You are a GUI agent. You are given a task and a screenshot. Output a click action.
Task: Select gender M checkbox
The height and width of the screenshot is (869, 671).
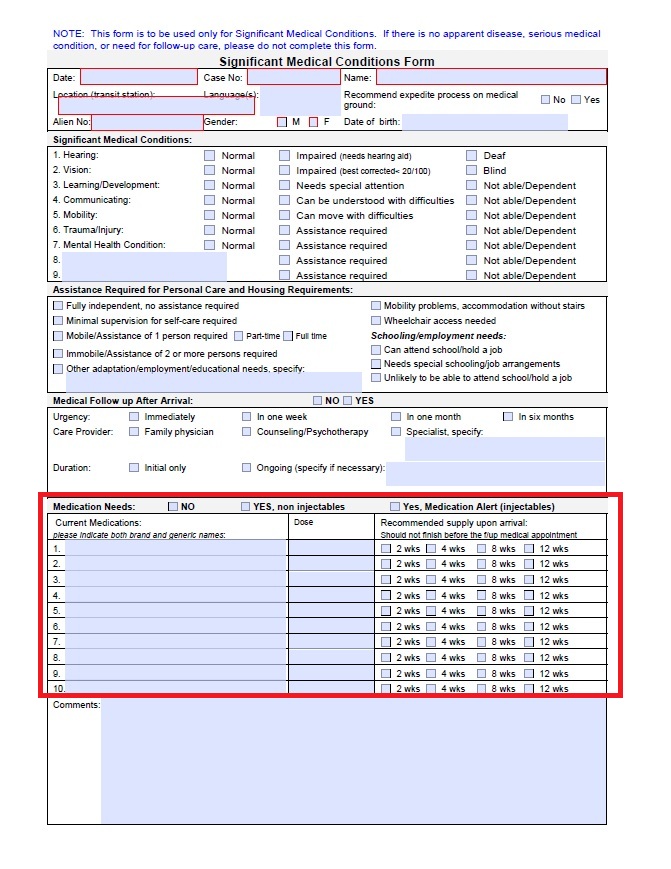pos(282,122)
